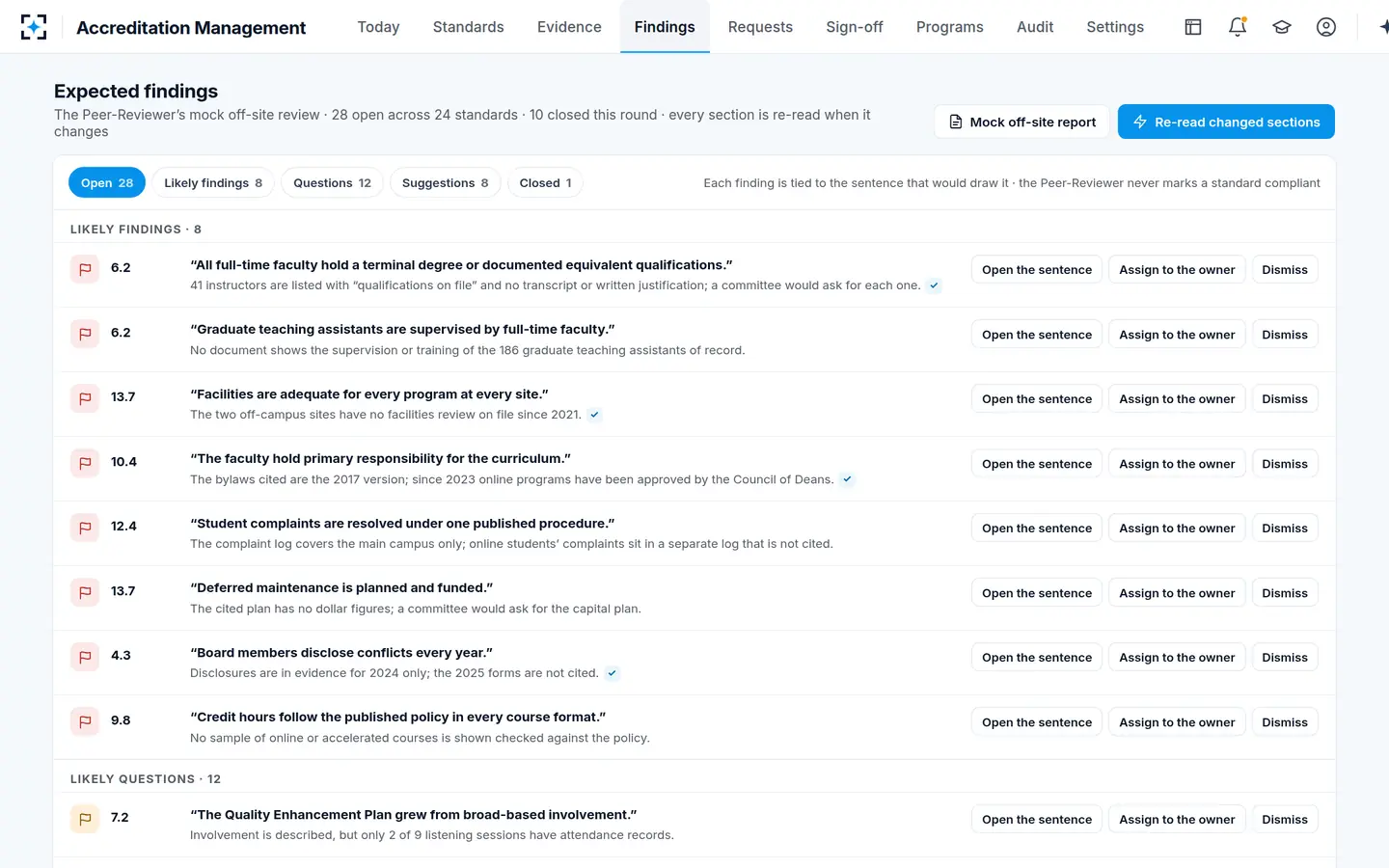Screen dimensions: 1389x868
Task: Dismiss the 12.4 student complaints finding
Action: click(x=1285, y=529)
